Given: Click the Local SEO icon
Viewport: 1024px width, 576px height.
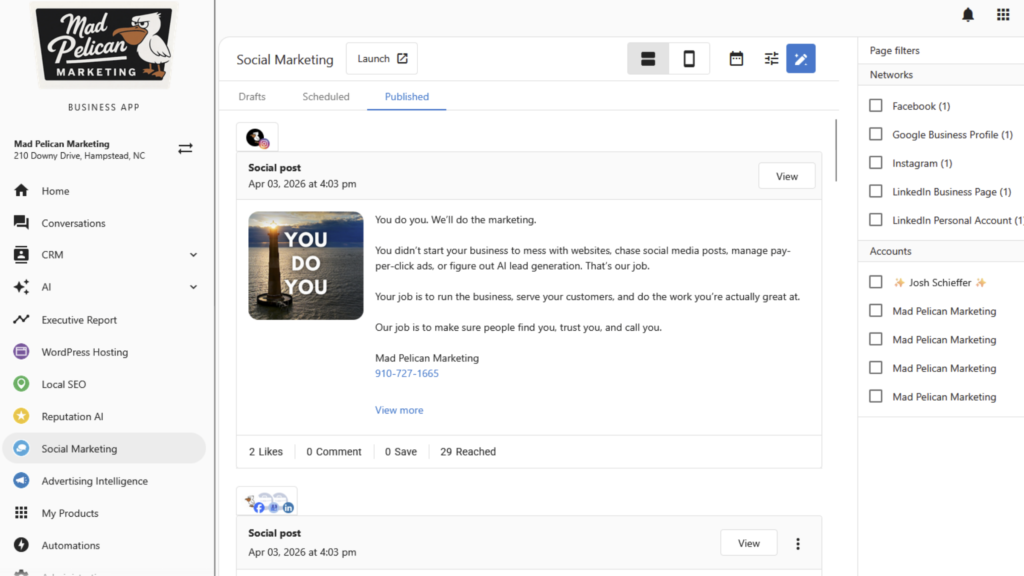Looking at the screenshot, I should click(x=21, y=384).
